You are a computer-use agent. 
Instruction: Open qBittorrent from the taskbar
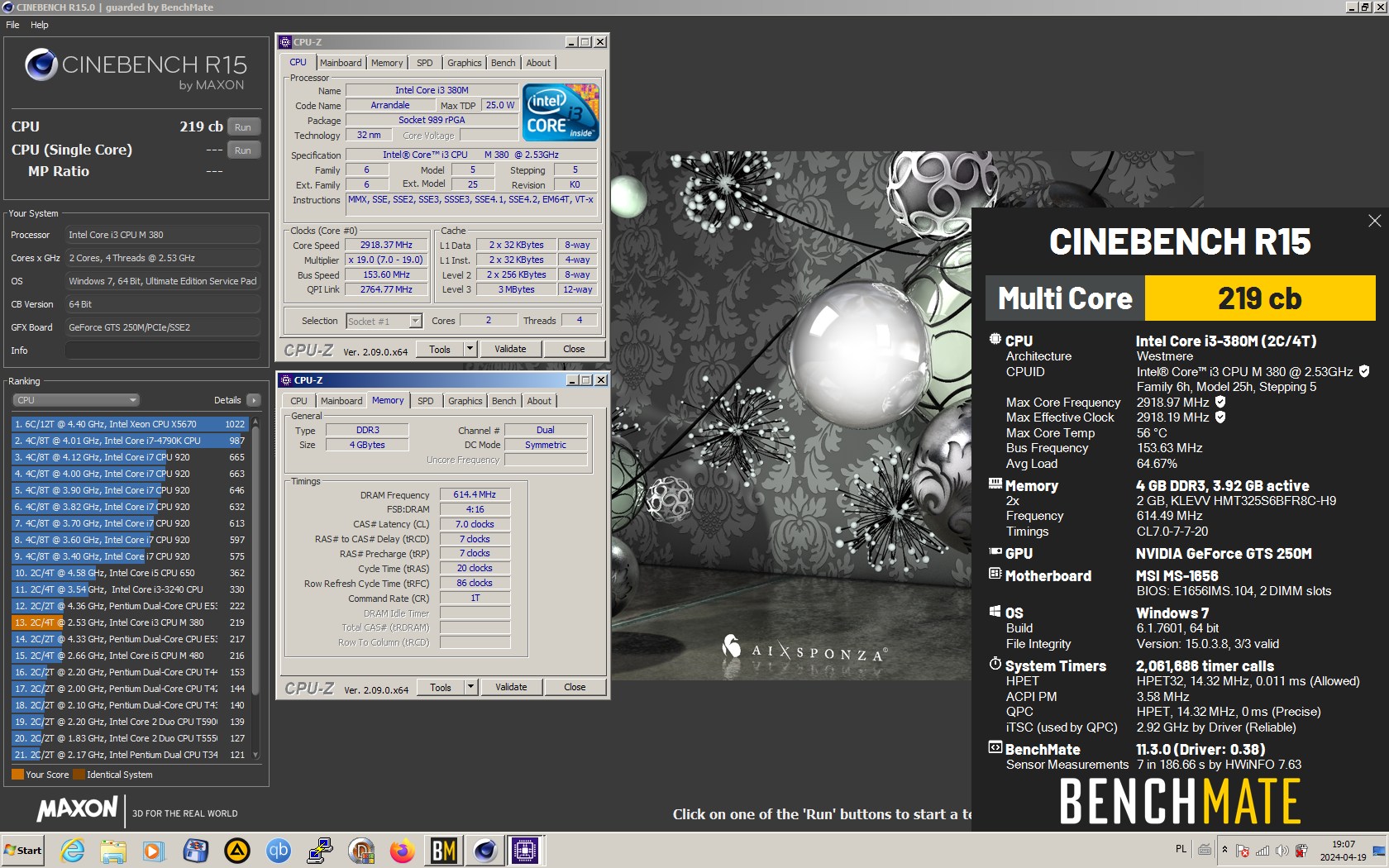point(279,850)
